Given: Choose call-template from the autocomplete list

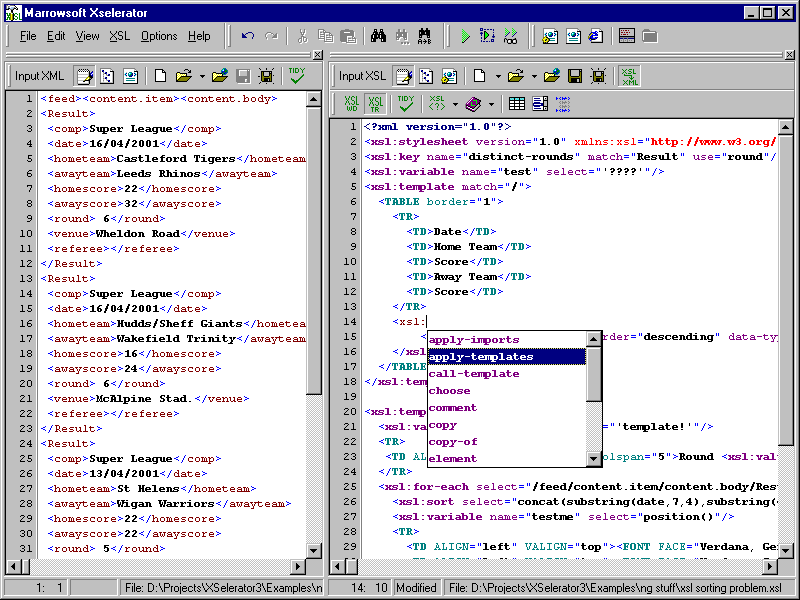Looking at the screenshot, I should (507, 373).
